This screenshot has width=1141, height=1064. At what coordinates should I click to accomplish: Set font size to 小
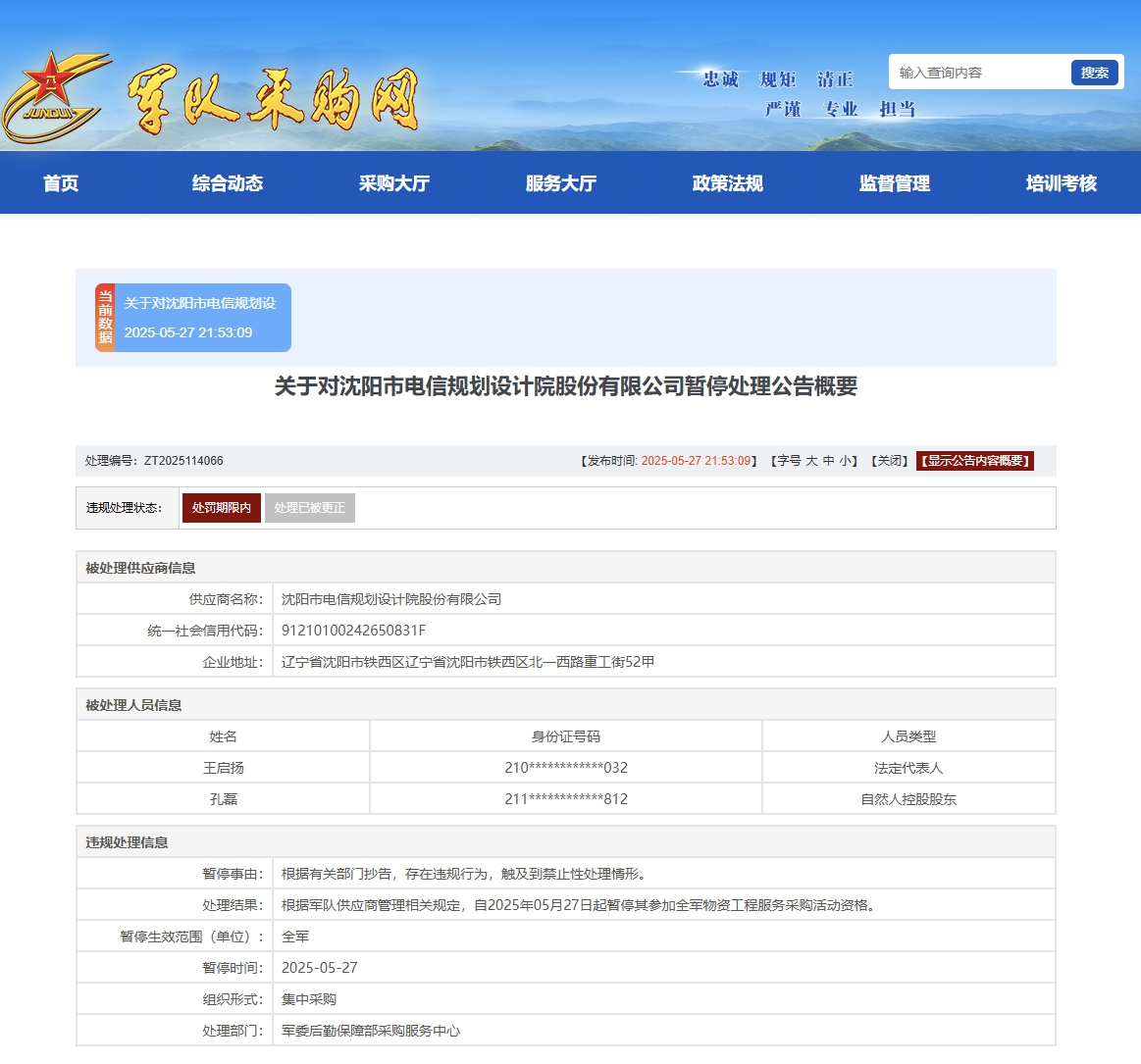(844, 460)
